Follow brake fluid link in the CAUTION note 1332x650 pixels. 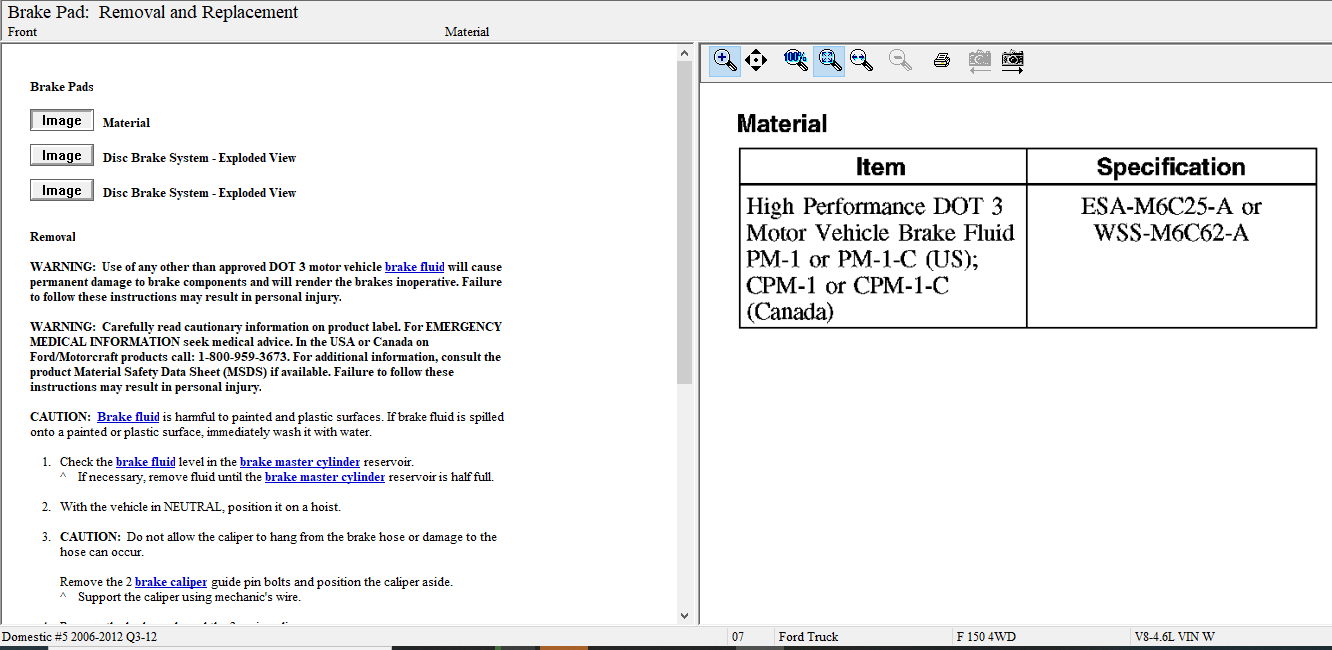(128, 417)
